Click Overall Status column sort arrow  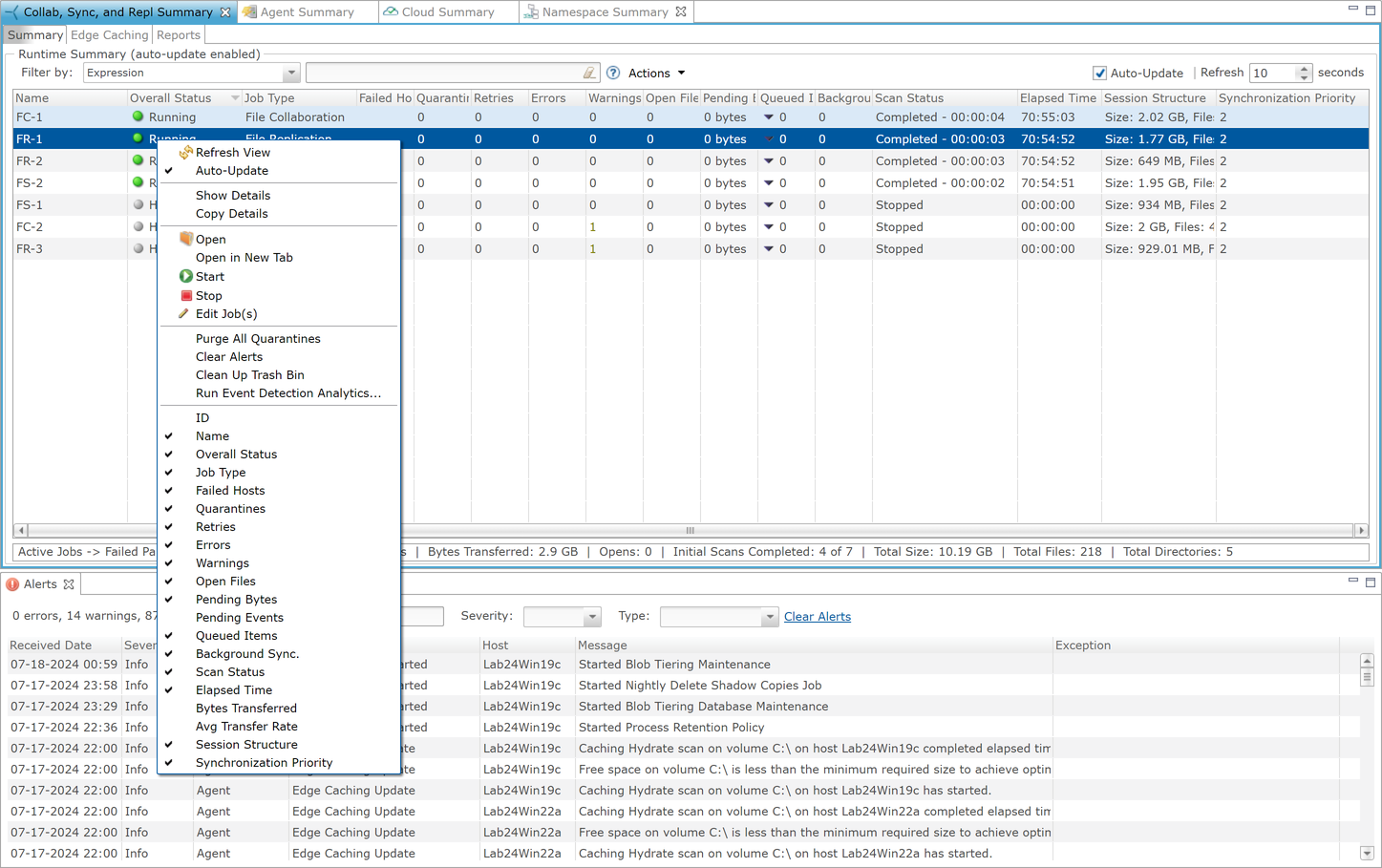point(235,98)
